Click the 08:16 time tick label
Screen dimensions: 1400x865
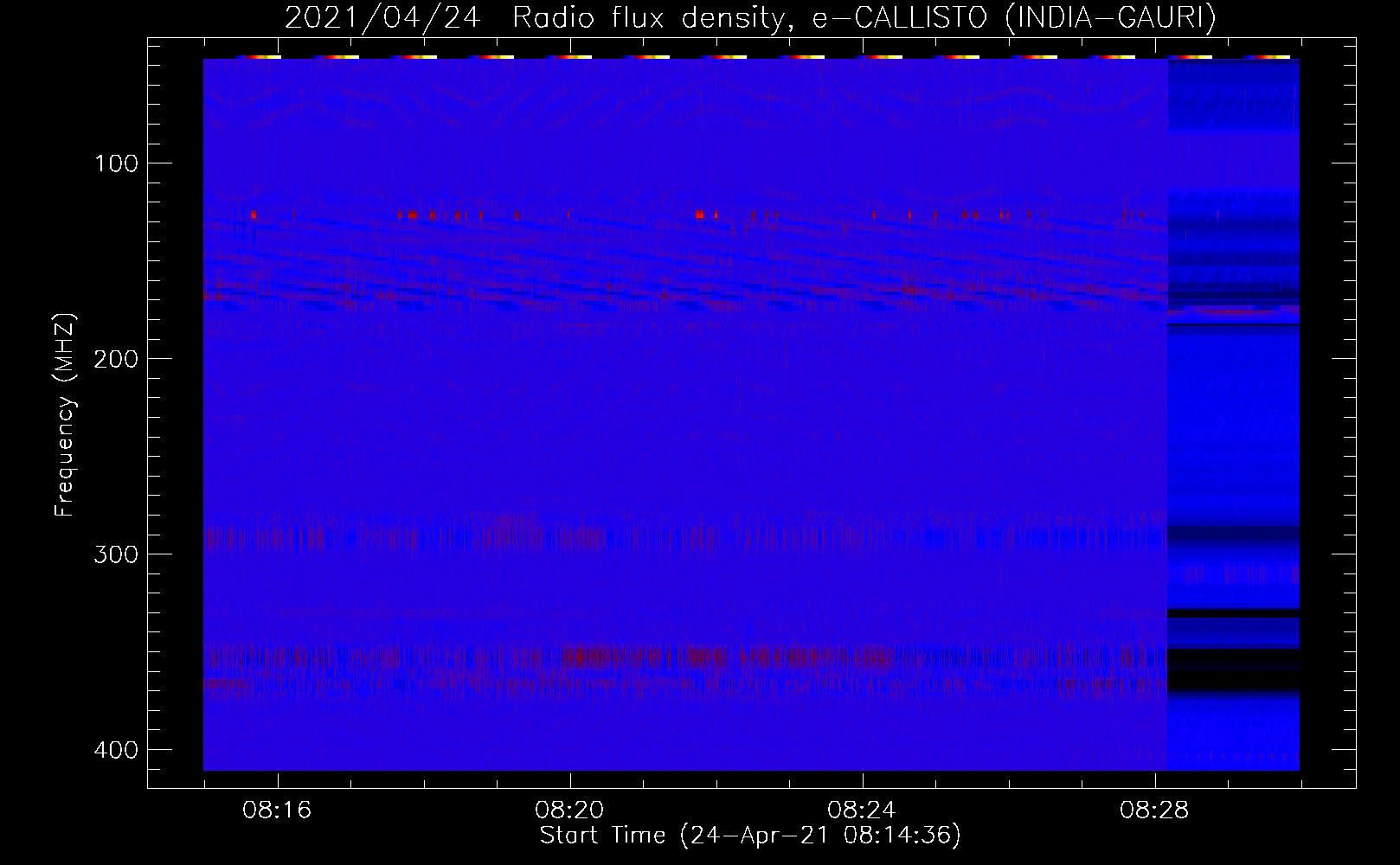tap(277, 811)
